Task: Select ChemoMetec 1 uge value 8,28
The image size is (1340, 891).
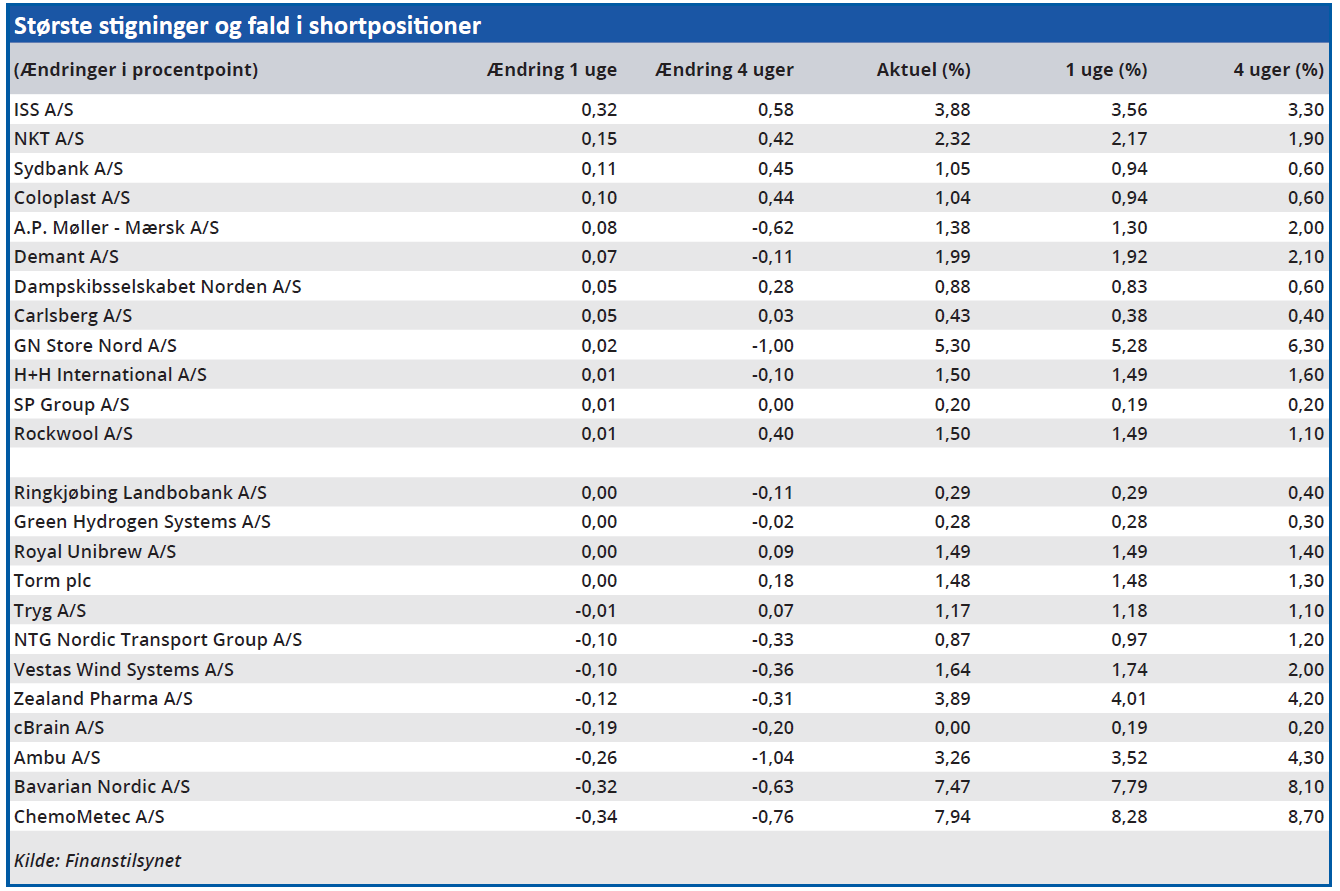Action: tap(1129, 817)
